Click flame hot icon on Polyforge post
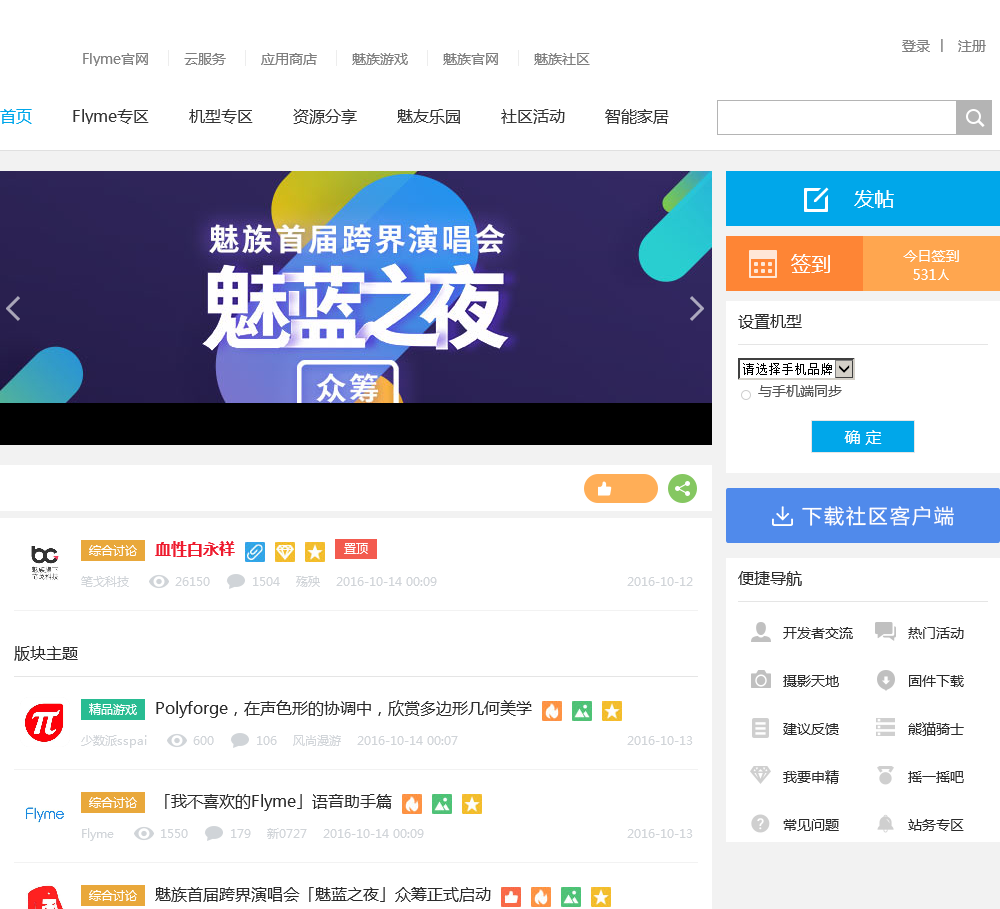Image resolution: width=1000 pixels, height=909 pixels. 552,711
